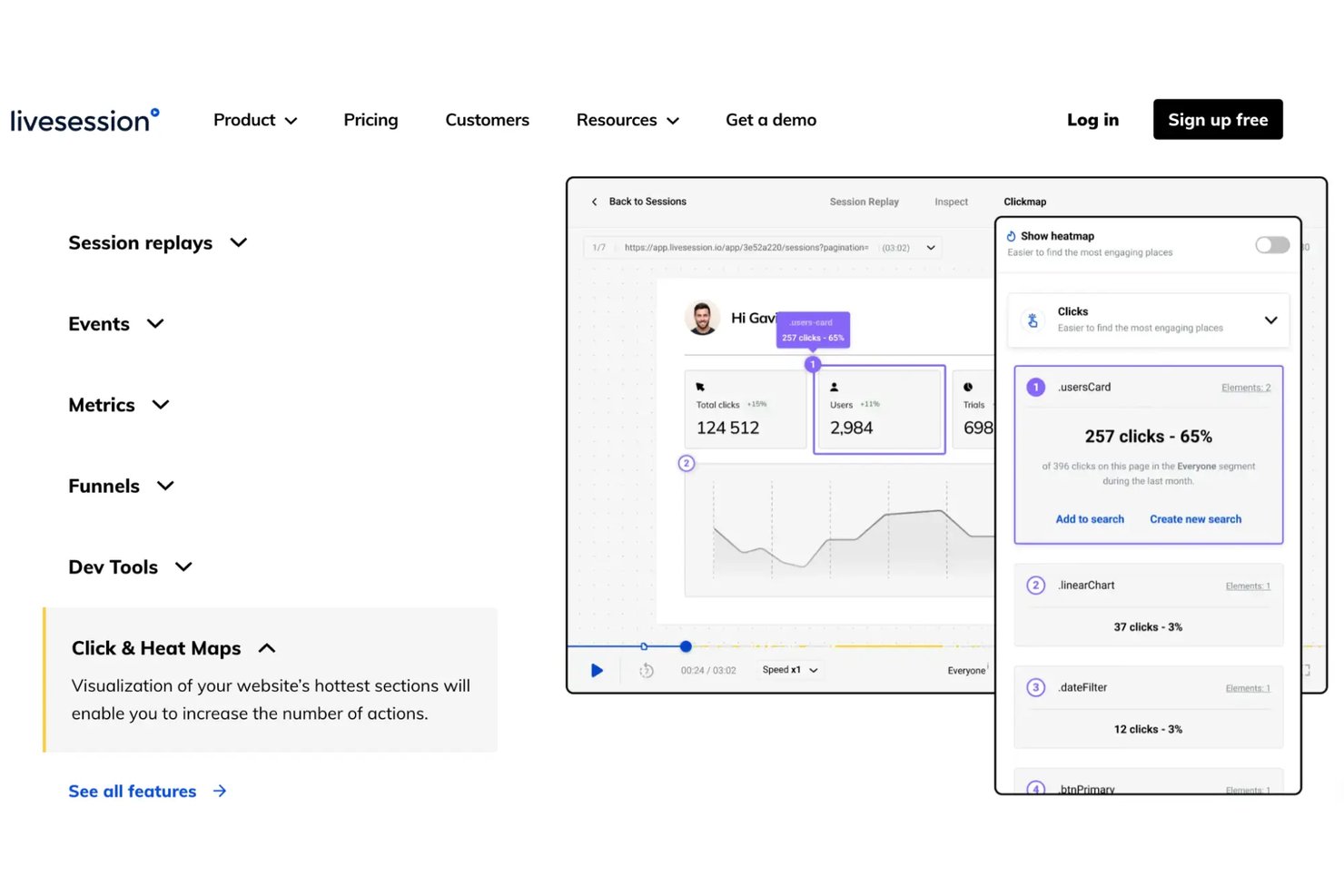Click the 257 clicks - 65% tooltip
1344x896 pixels.
(813, 330)
